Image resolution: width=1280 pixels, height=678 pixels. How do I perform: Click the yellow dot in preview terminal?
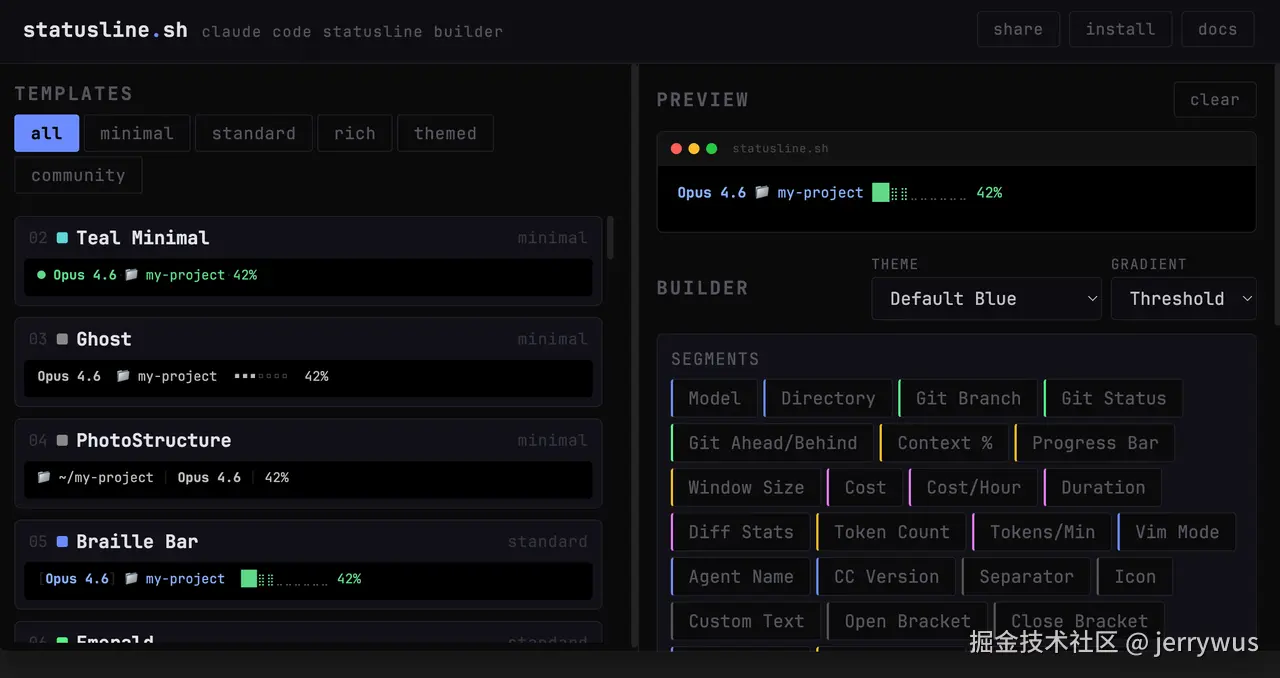(694, 149)
